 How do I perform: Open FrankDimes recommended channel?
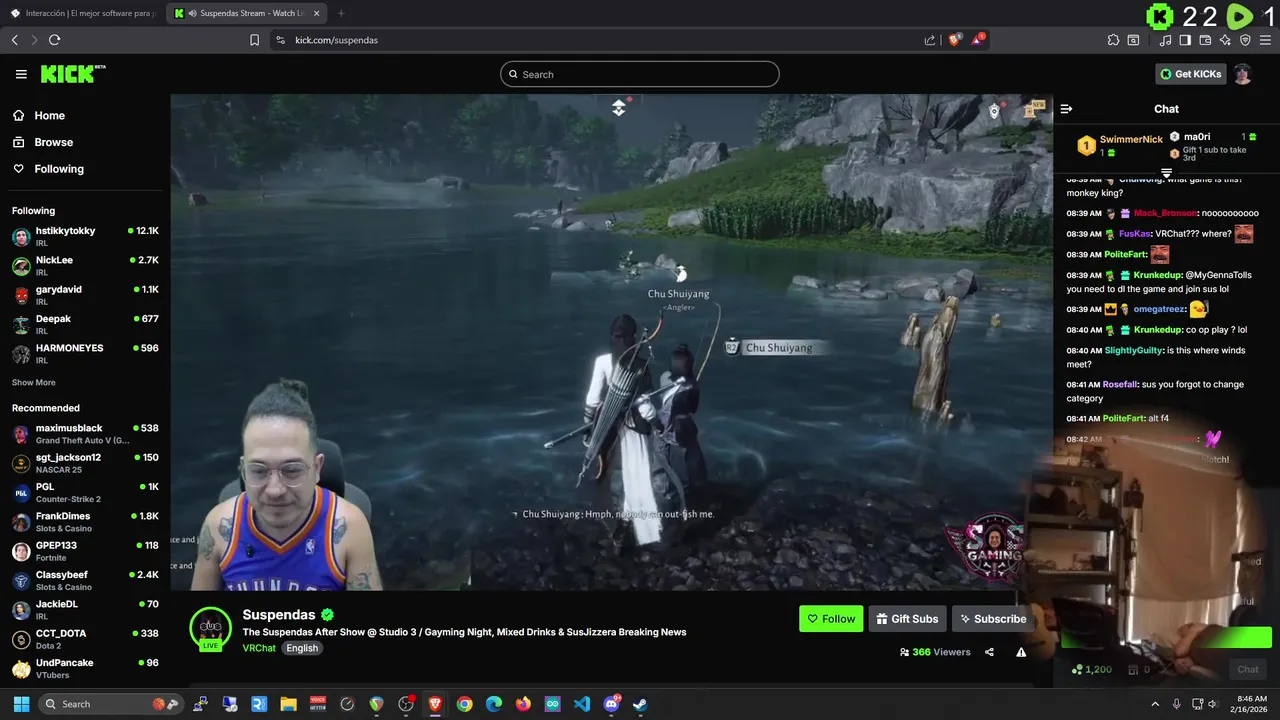pos(85,521)
